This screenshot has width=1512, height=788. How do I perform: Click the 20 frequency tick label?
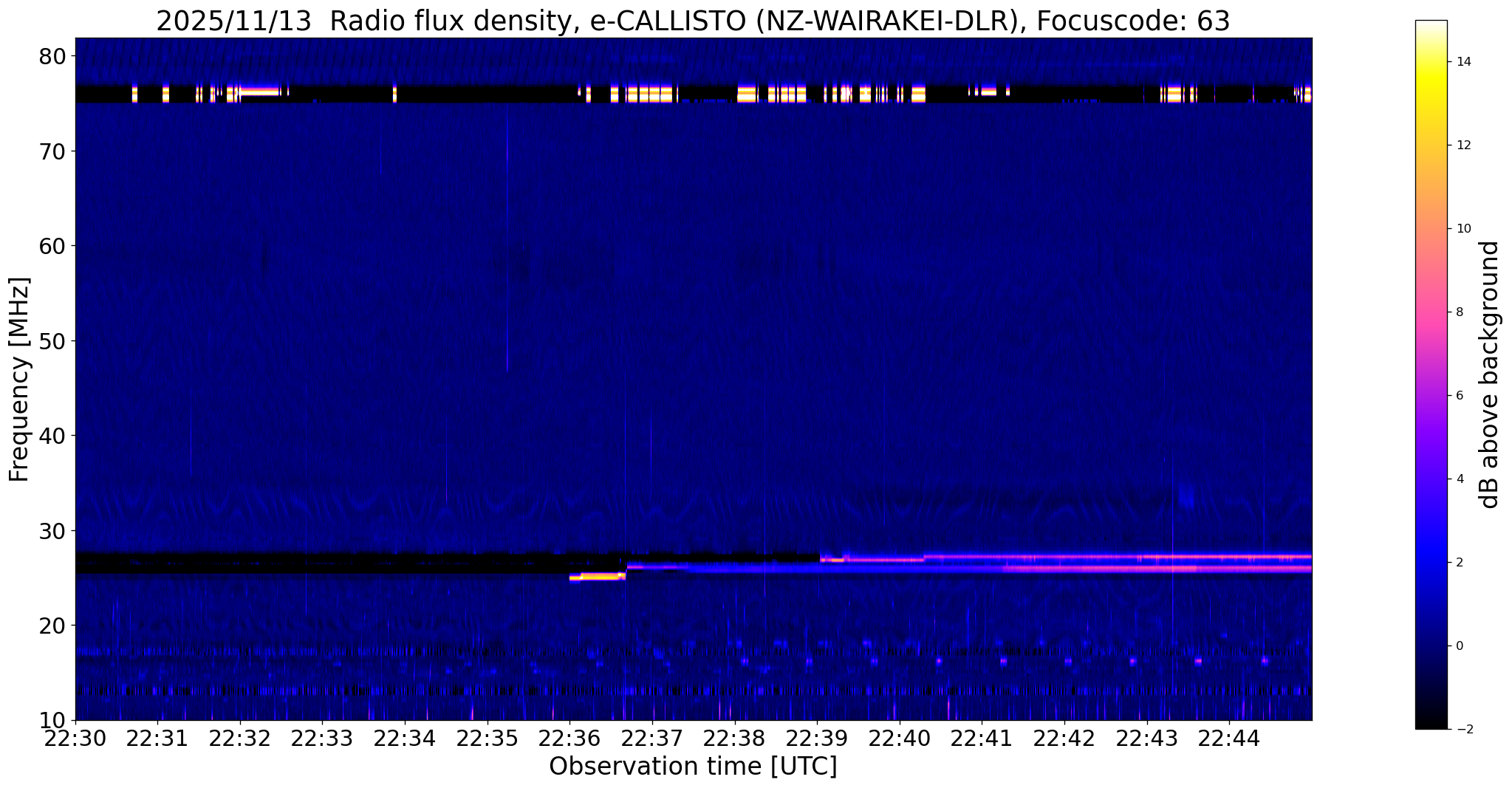[52, 626]
